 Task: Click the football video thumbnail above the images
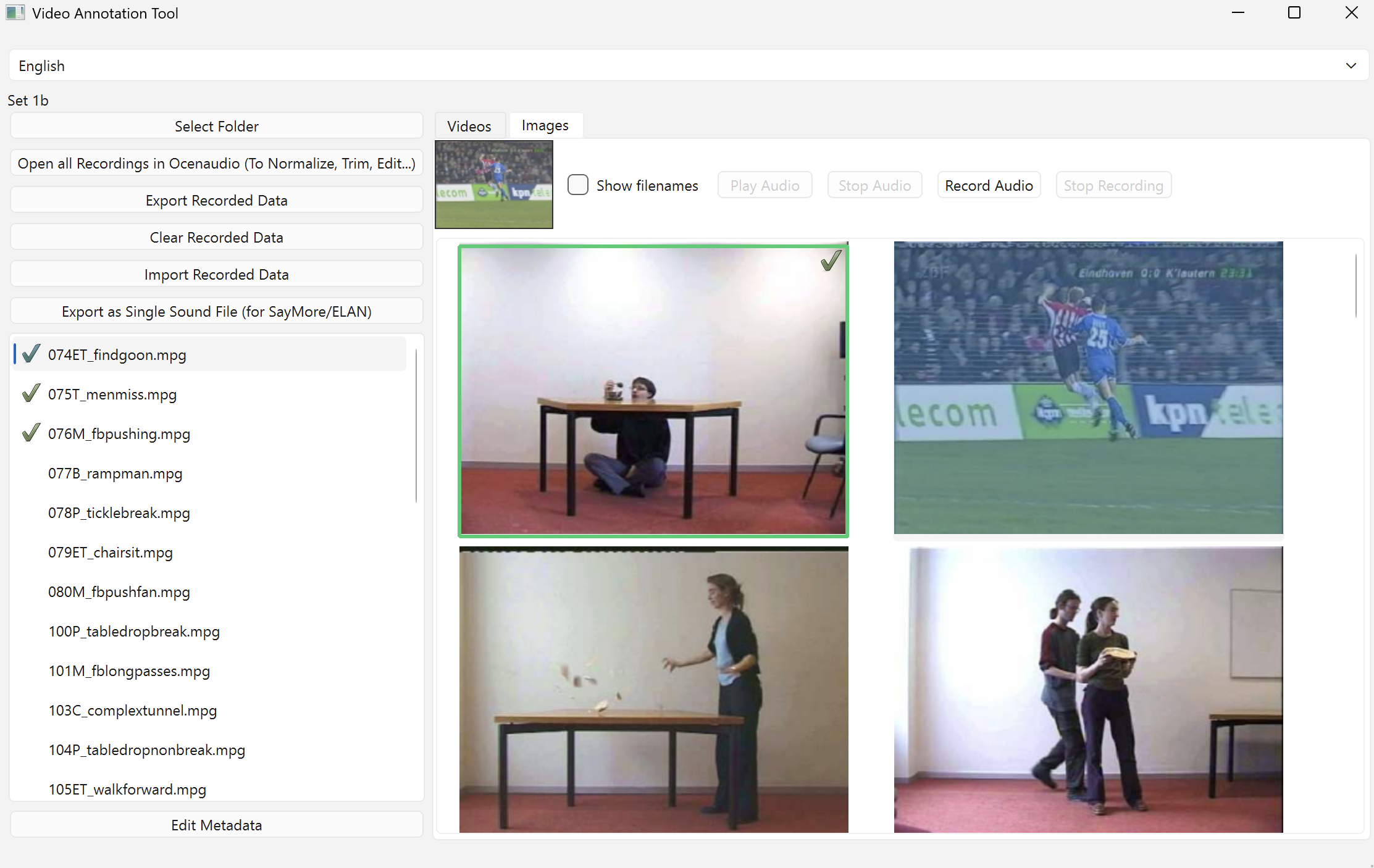(493, 184)
